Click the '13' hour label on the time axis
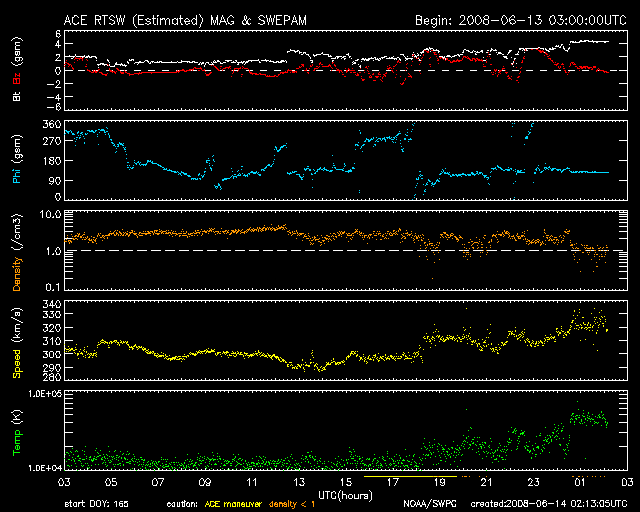 pyautogui.click(x=299, y=483)
